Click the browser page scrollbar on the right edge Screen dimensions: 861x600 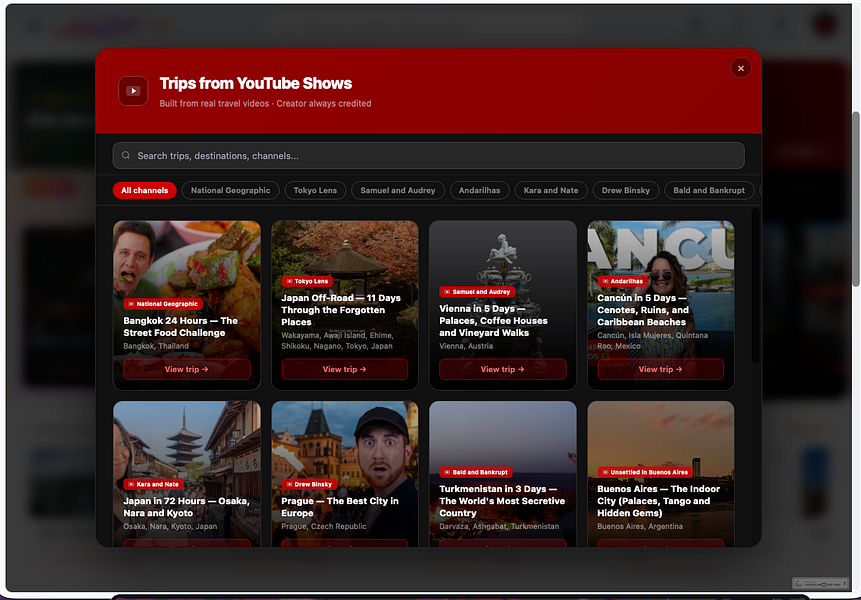click(856, 199)
